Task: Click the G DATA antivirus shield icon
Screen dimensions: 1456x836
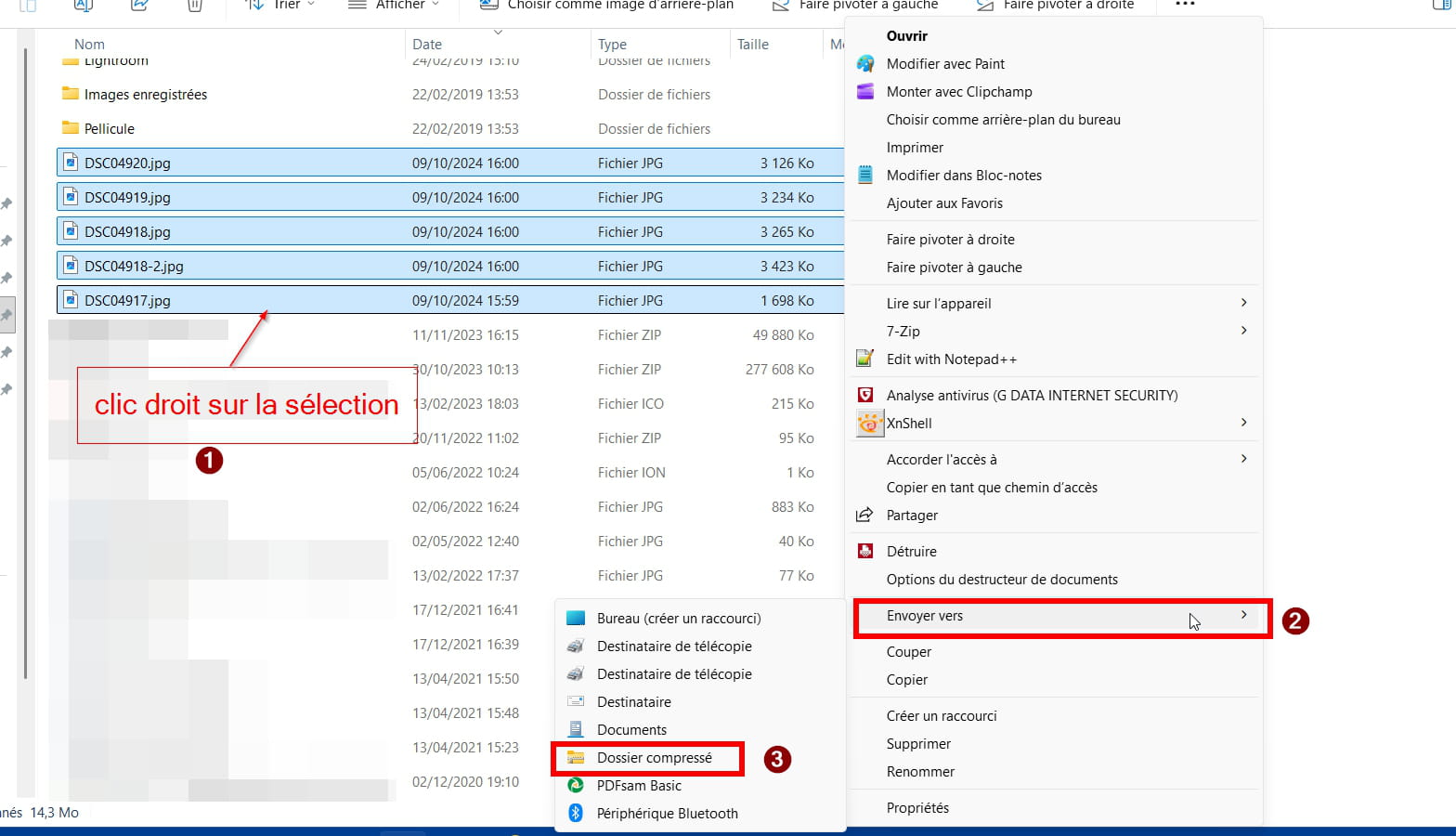Action: click(865, 396)
